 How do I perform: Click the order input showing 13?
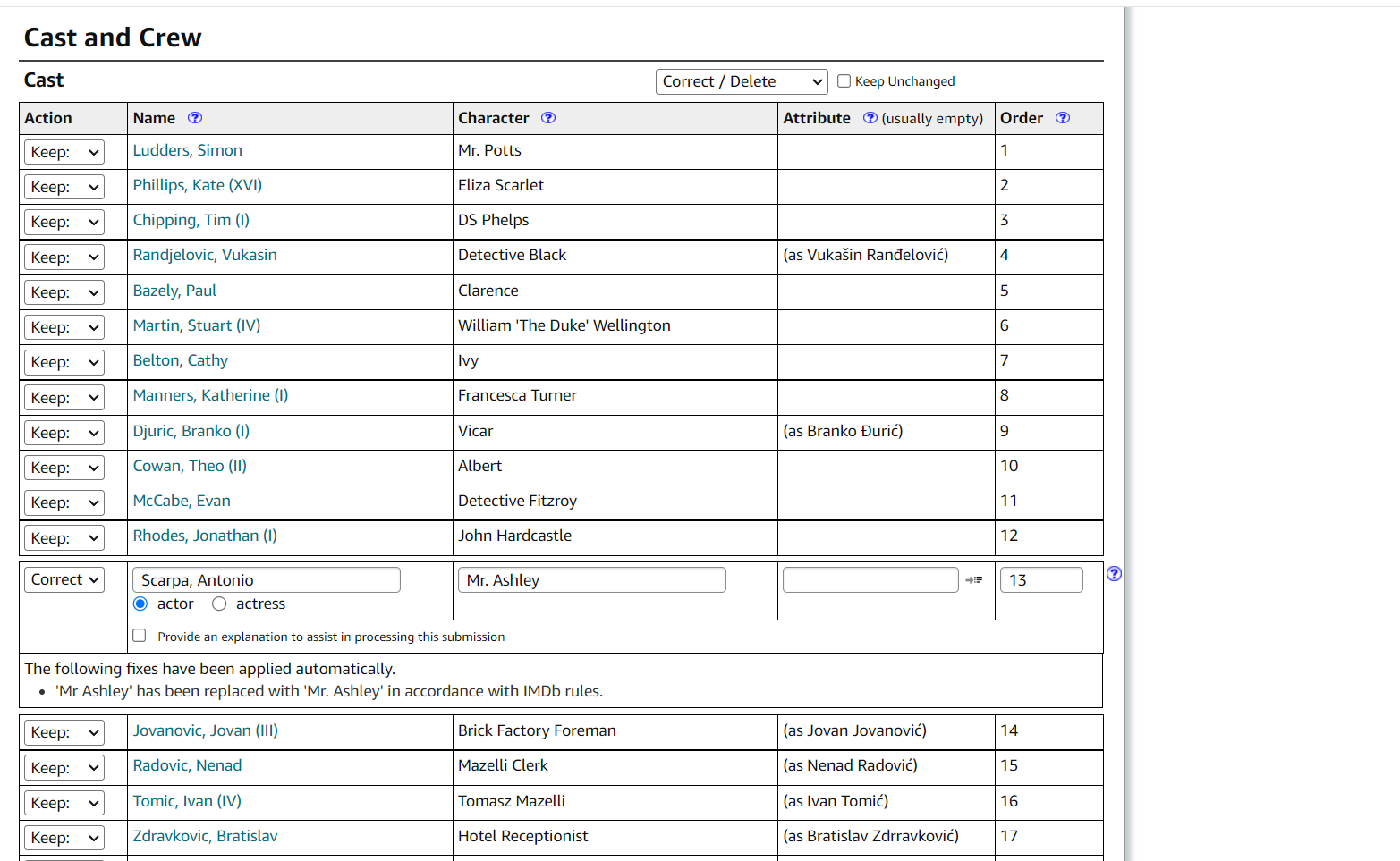tap(1041, 579)
